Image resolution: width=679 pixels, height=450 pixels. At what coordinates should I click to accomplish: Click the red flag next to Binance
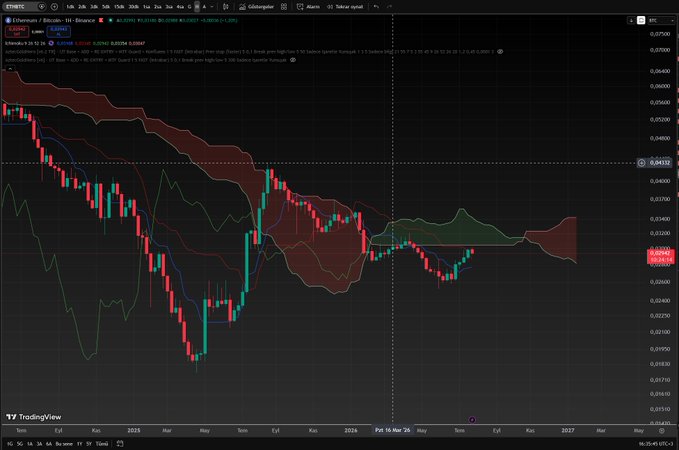(x=101, y=20)
